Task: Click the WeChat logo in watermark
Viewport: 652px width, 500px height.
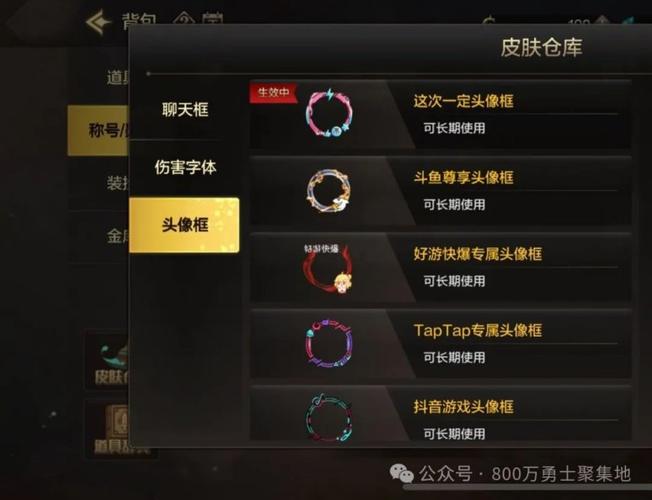Action: pos(401,474)
